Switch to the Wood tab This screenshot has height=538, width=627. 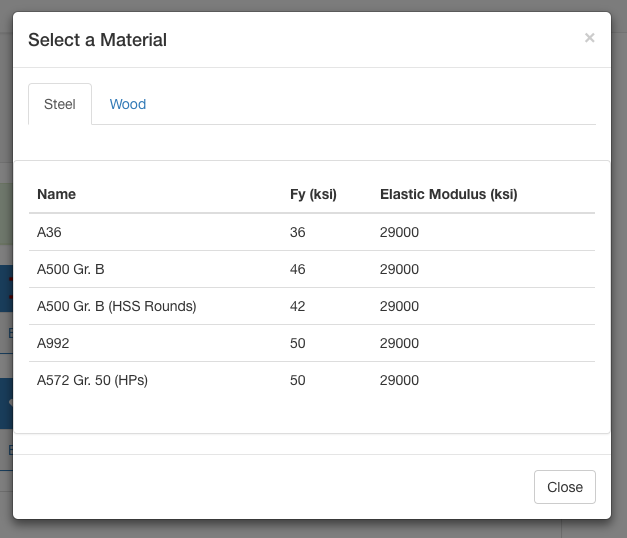[x=128, y=104]
